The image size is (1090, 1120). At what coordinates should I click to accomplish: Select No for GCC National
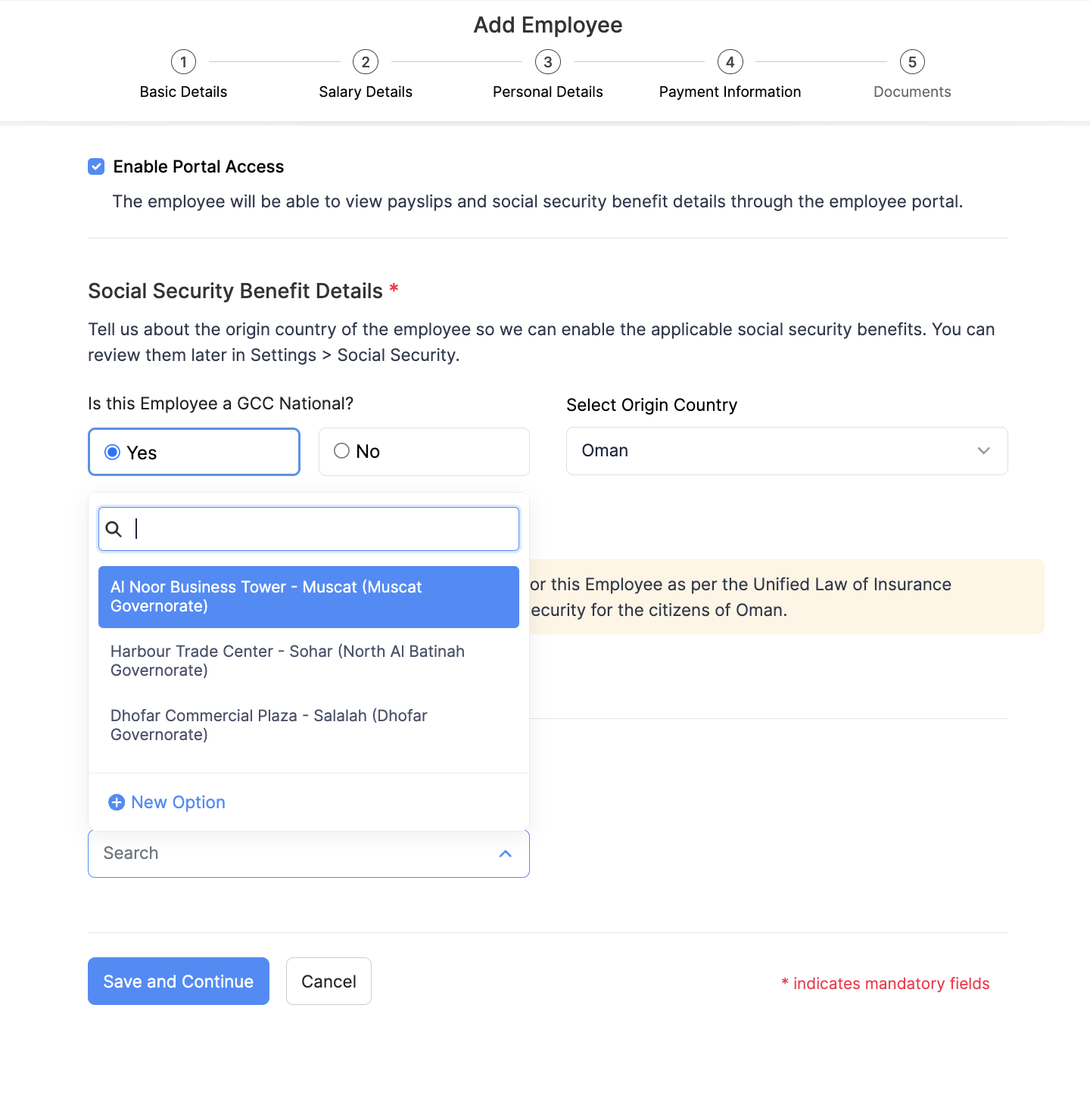click(342, 451)
